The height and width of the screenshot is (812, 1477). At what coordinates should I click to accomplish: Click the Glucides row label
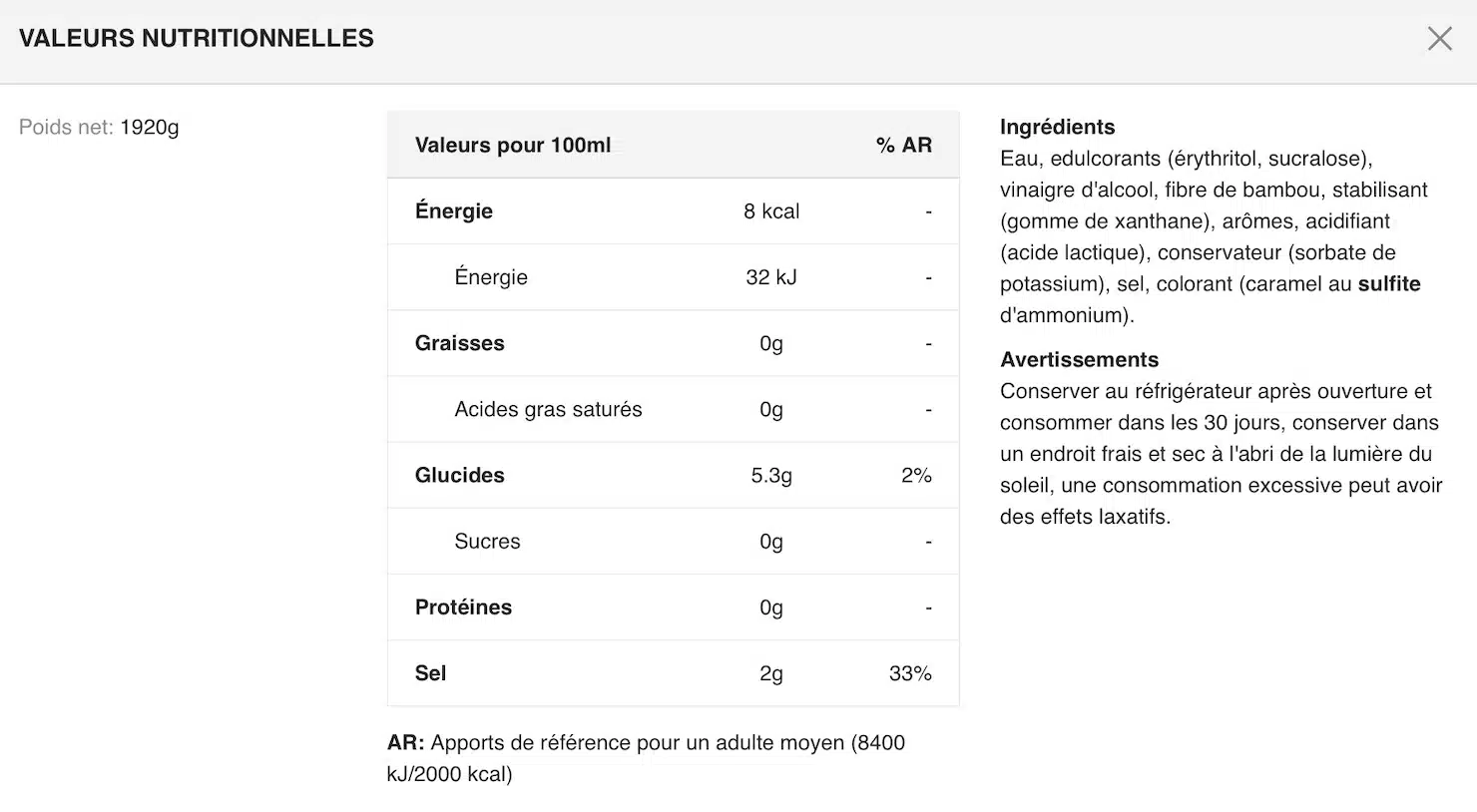(460, 476)
